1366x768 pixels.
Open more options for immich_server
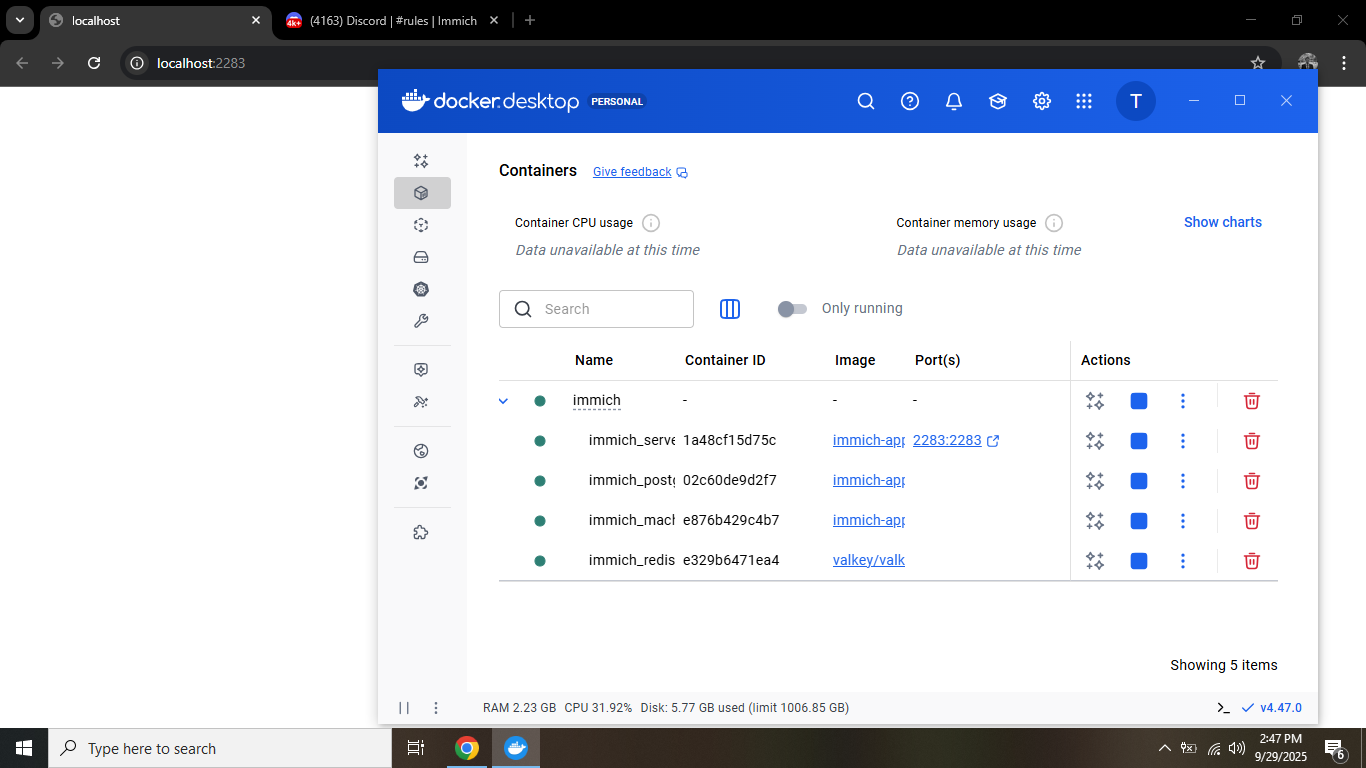1183,441
